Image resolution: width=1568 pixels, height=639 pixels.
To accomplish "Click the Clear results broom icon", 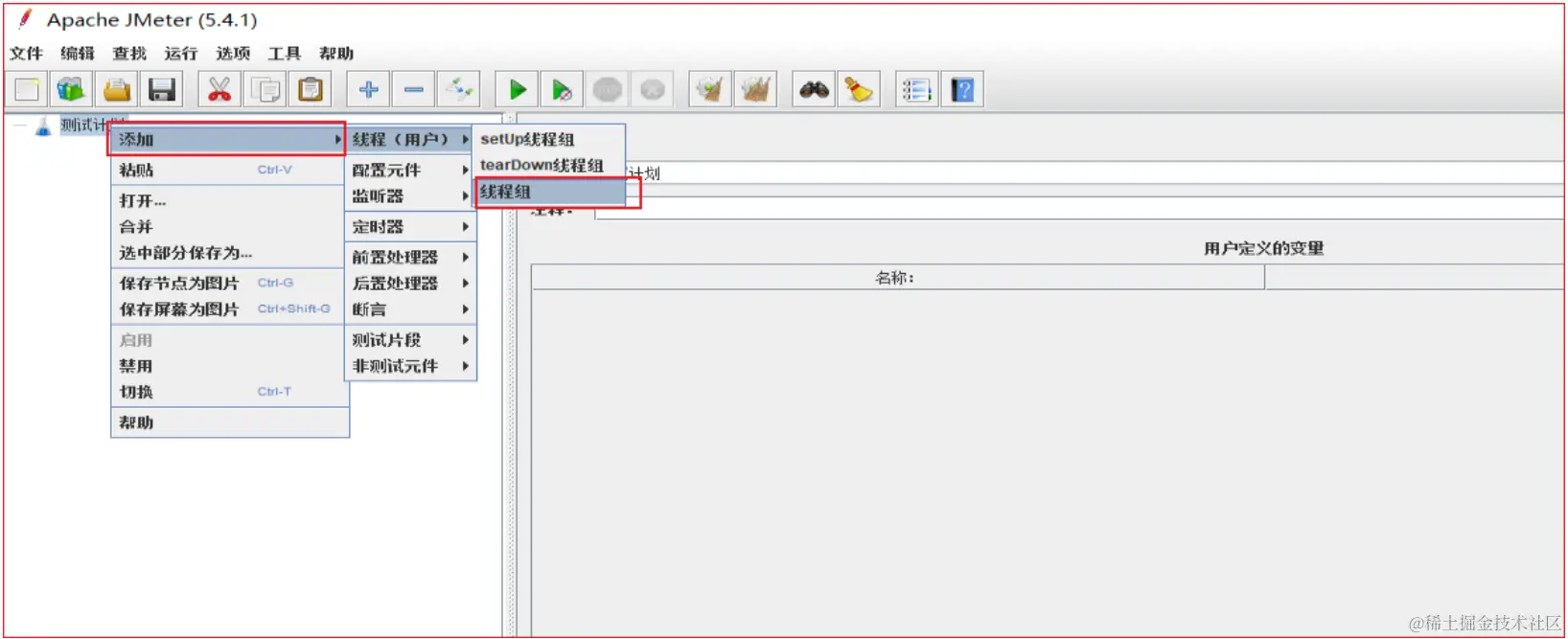I will [x=710, y=90].
